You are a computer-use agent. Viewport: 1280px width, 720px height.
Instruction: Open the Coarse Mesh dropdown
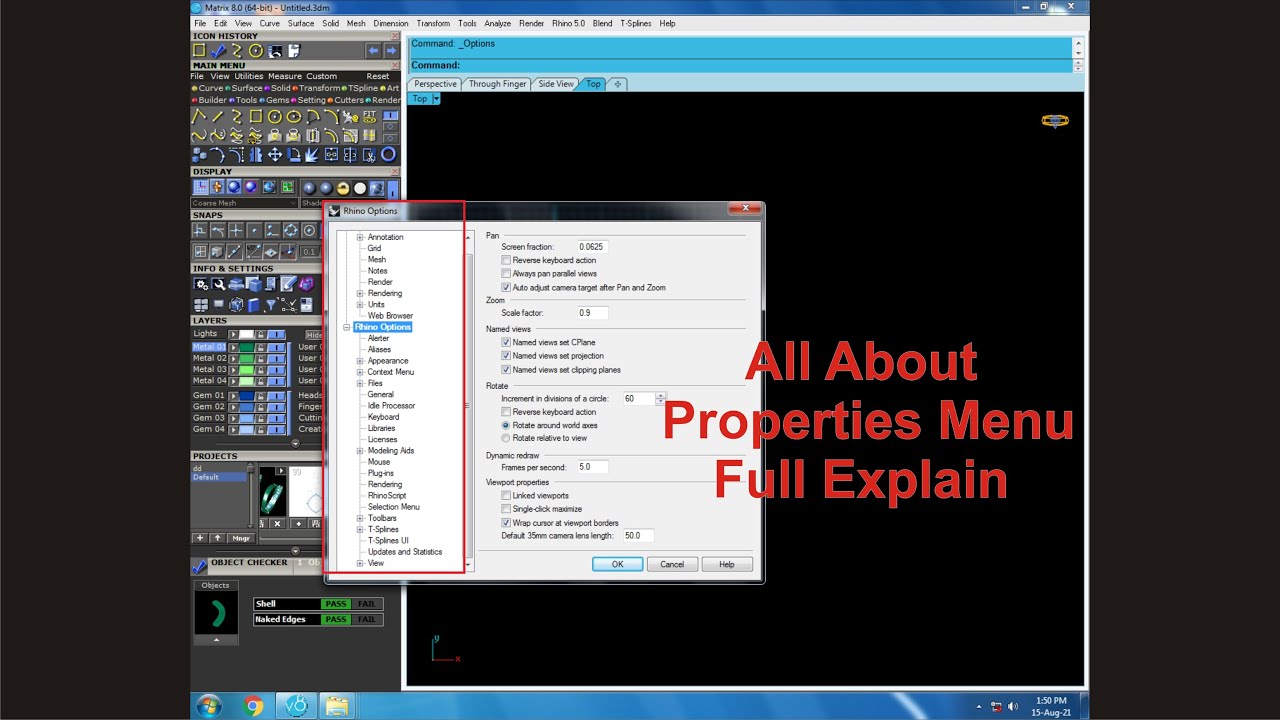click(244, 203)
